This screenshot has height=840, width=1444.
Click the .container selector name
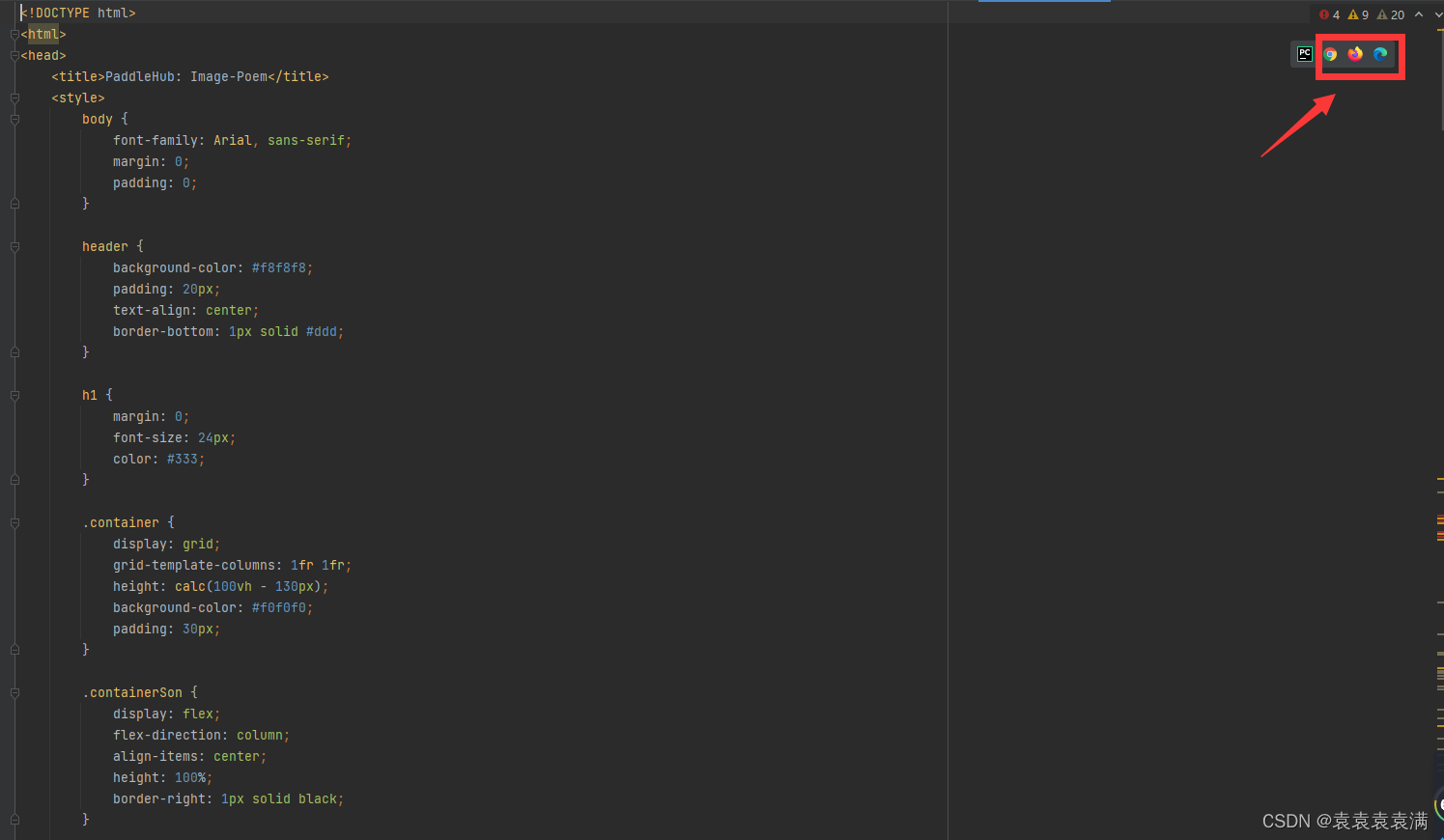click(121, 523)
